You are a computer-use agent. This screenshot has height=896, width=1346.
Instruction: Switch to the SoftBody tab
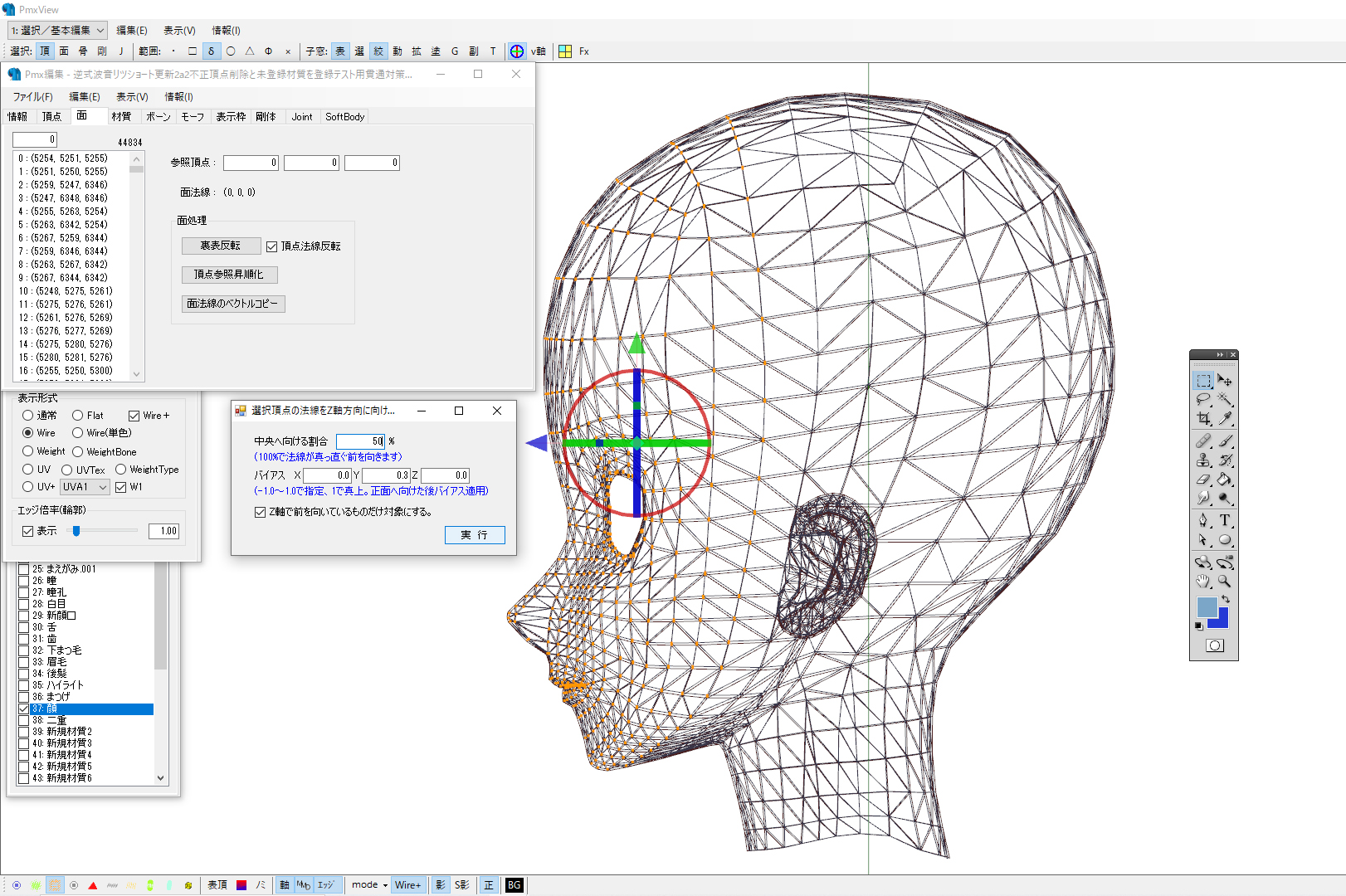[x=344, y=117]
